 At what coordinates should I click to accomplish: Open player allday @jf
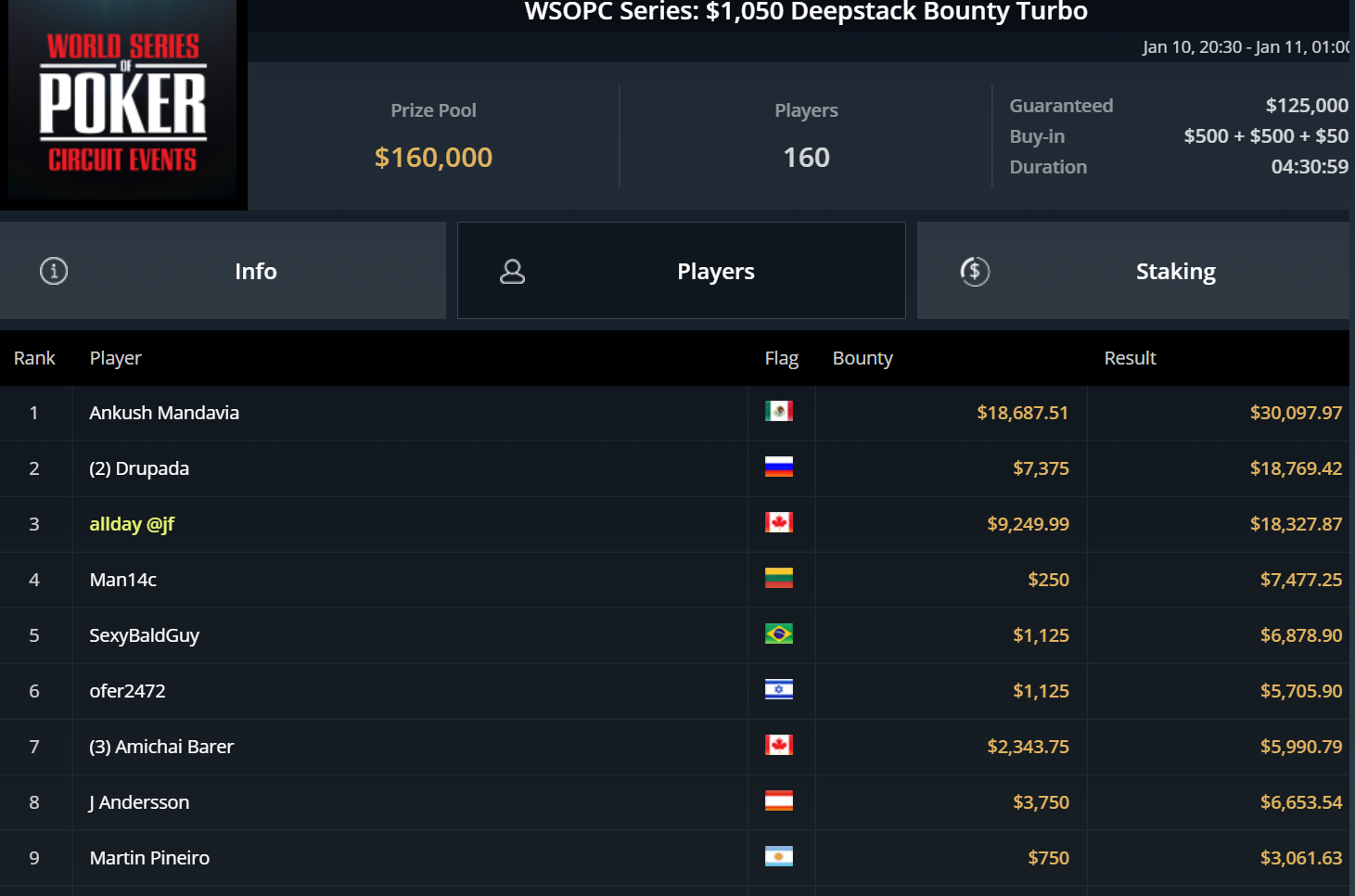(132, 524)
